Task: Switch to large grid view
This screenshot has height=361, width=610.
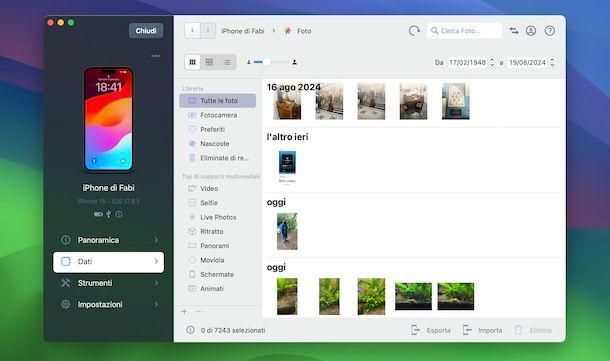Action: click(x=209, y=62)
